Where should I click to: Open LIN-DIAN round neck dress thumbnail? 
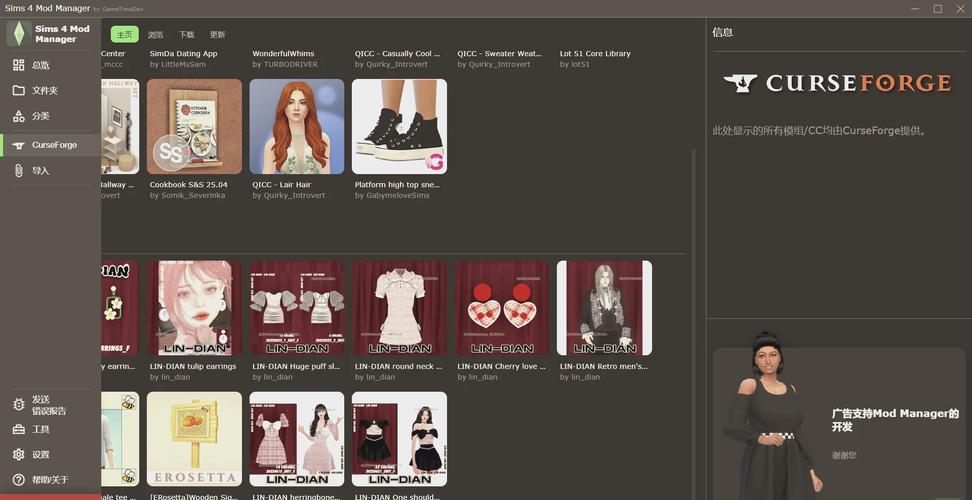pyautogui.click(x=399, y=308)
